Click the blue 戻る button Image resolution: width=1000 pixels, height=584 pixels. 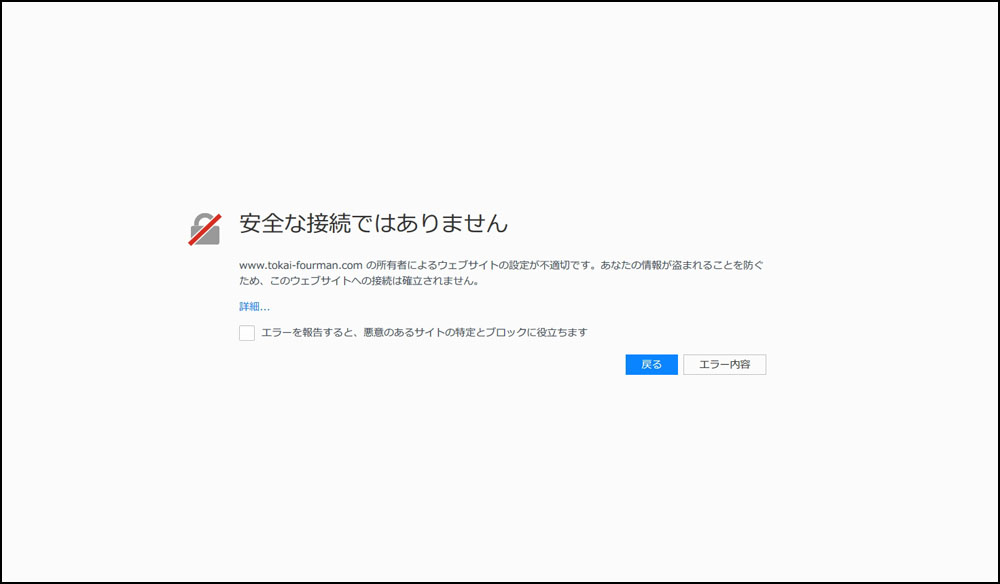click(651, 365)
